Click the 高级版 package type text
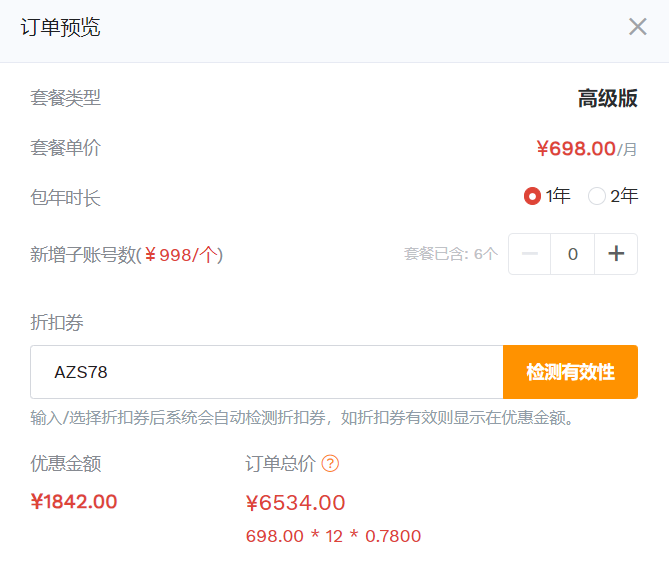The width and height of the screenshot is (669, 574). pos(607,98)
